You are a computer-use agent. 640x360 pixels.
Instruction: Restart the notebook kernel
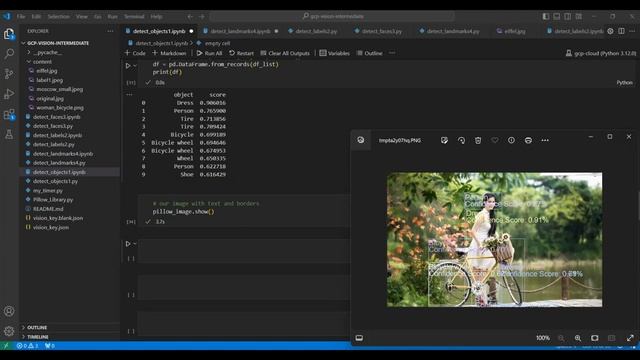241,53
